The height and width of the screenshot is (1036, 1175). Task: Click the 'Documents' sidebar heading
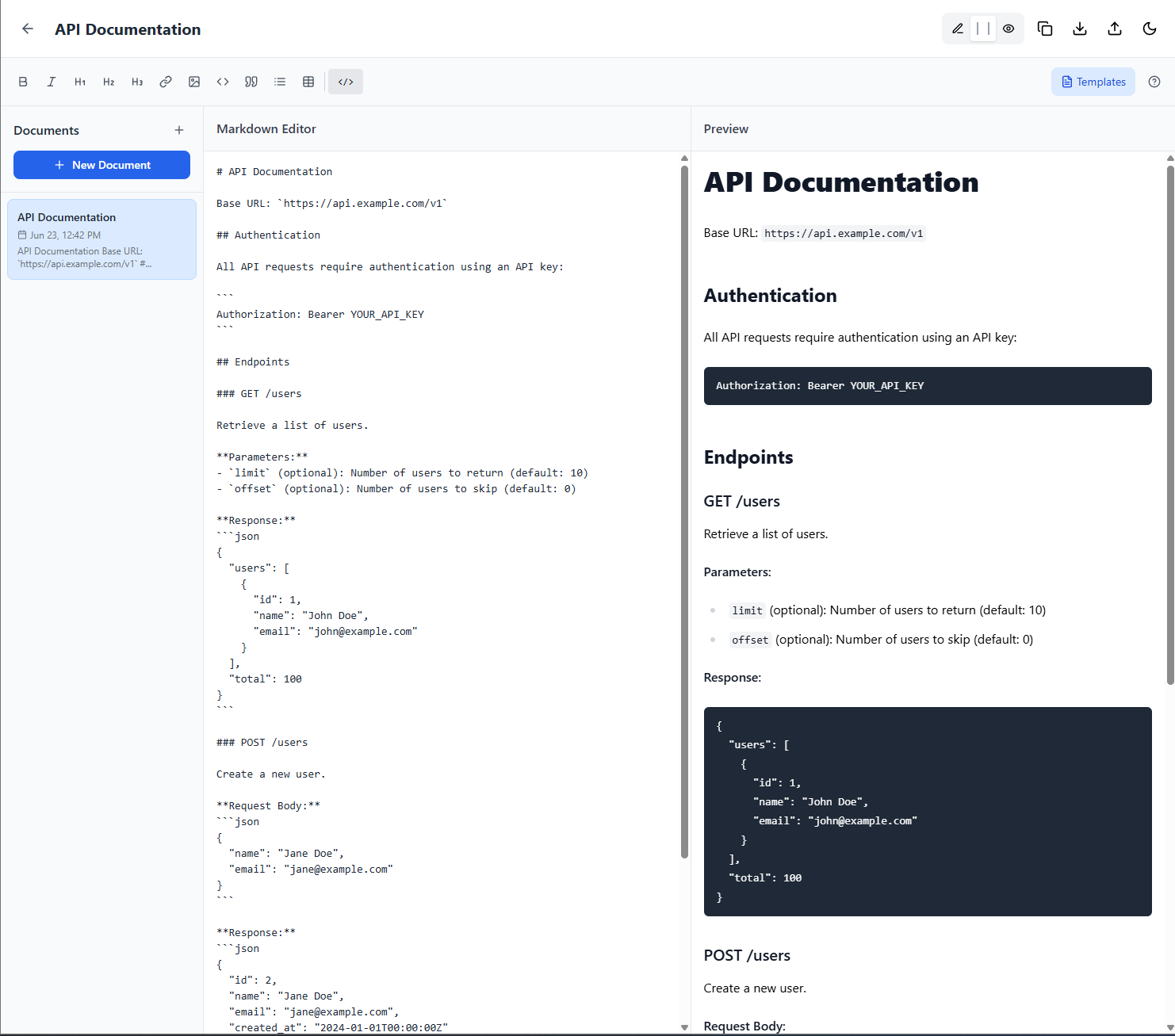coord(46,130)
